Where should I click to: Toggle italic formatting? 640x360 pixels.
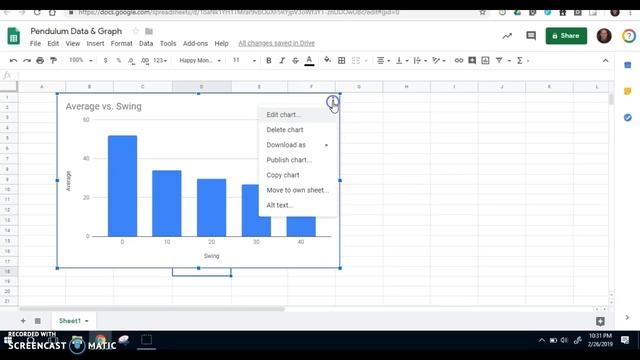pyautogui.click(x=282, y=60)
